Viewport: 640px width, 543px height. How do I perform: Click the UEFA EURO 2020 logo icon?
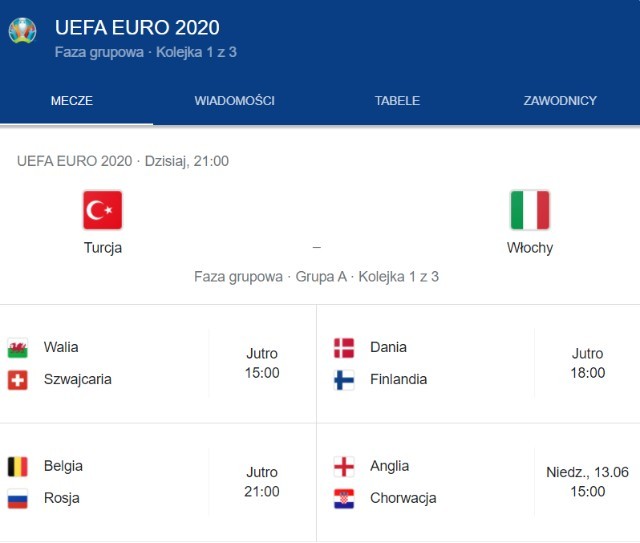22,31
